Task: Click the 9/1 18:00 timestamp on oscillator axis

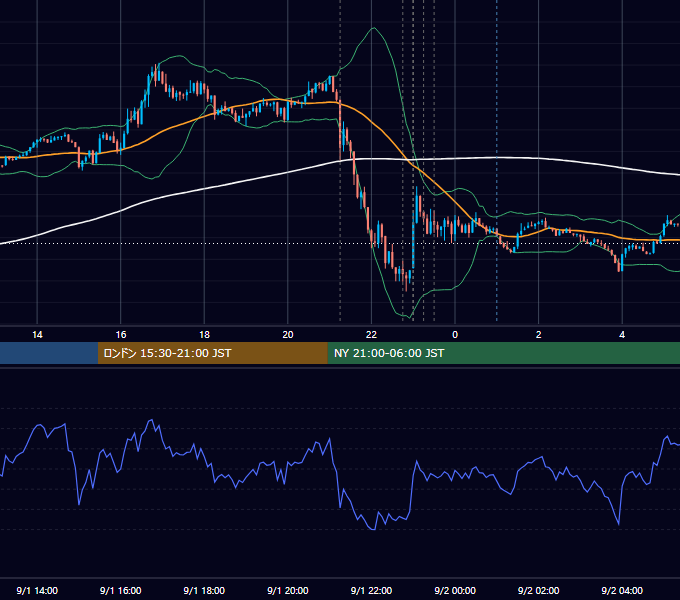Action: (x=204, y=590)
